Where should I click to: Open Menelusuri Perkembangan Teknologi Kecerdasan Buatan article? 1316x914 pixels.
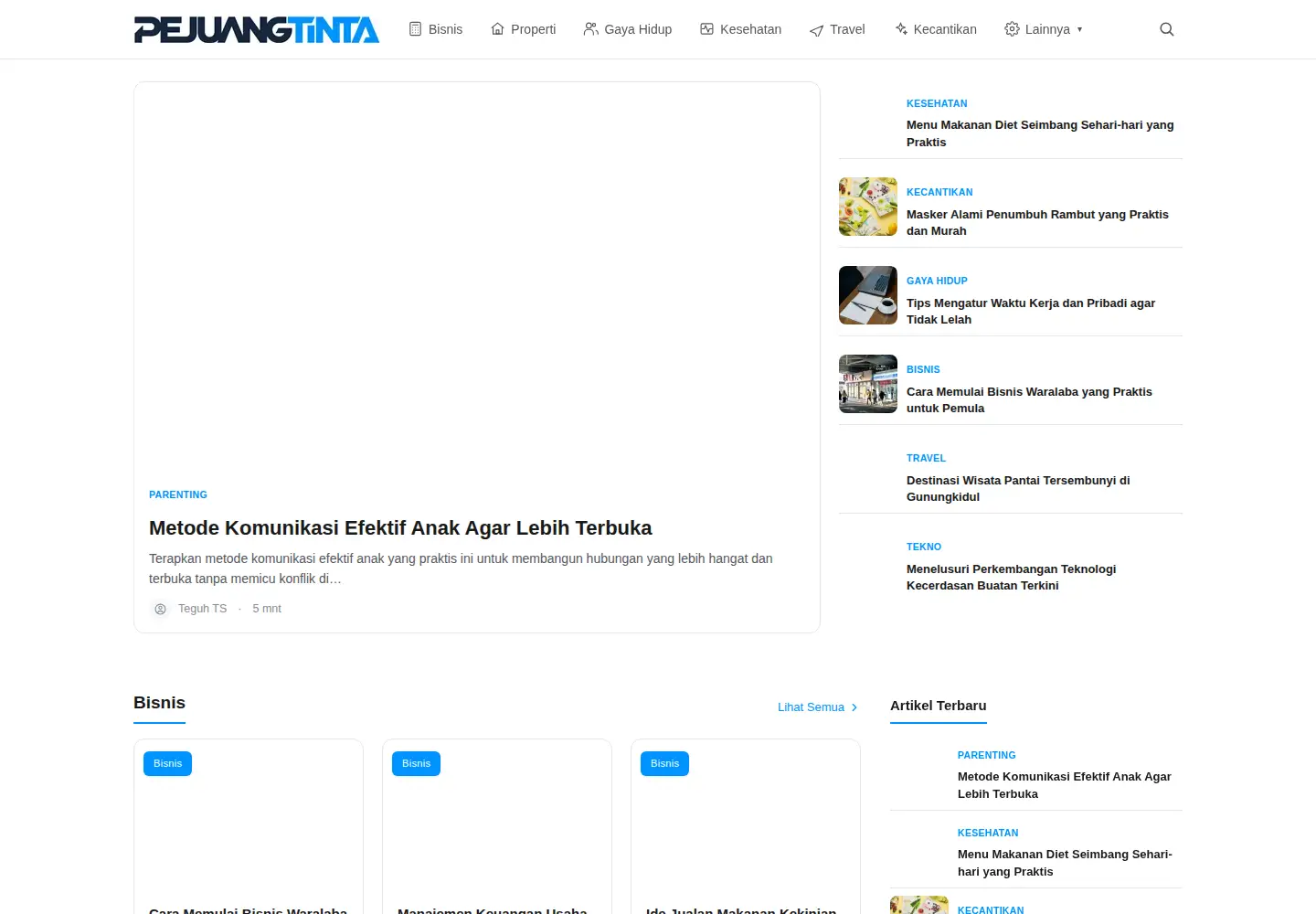1011,577
